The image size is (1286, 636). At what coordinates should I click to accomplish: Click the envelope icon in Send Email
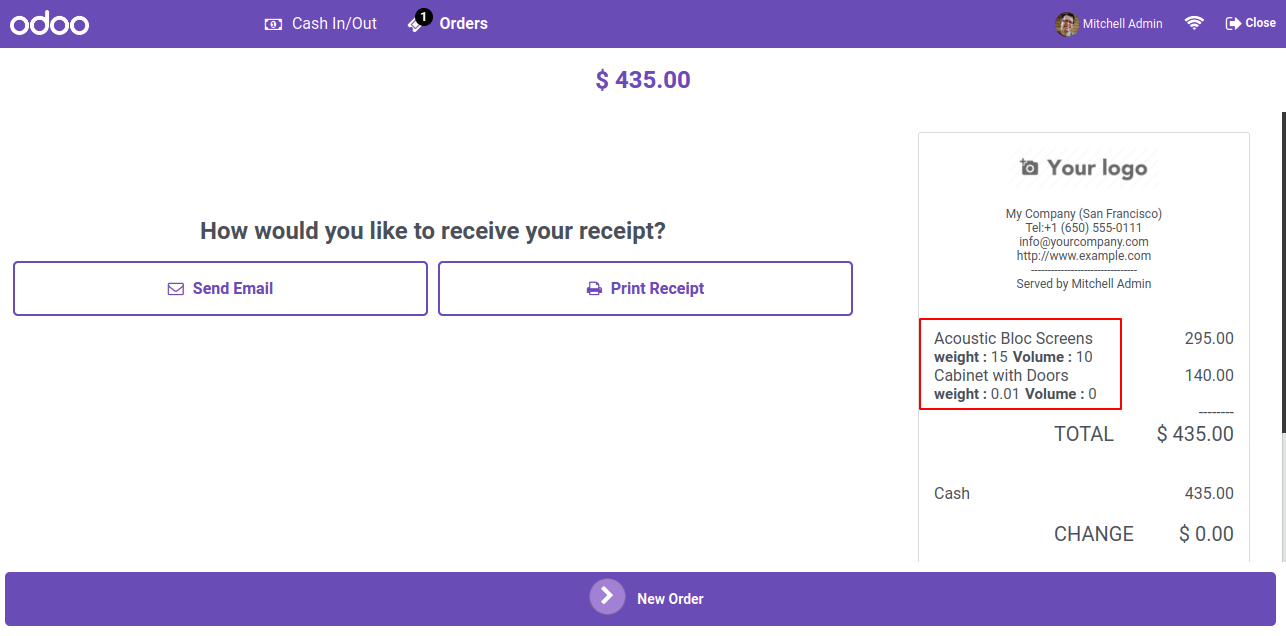(176, 289)
